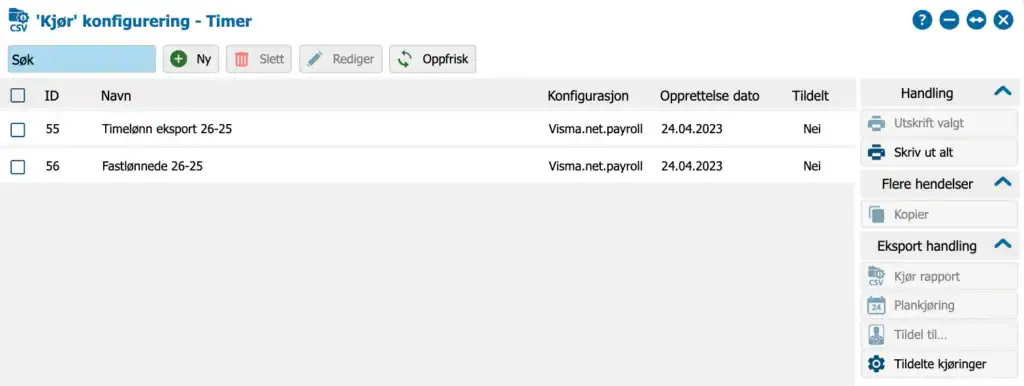This screenshot has height=386, width=1024.
Task: Click the Oppfrisk refresh button
Action: pos(433,59)
